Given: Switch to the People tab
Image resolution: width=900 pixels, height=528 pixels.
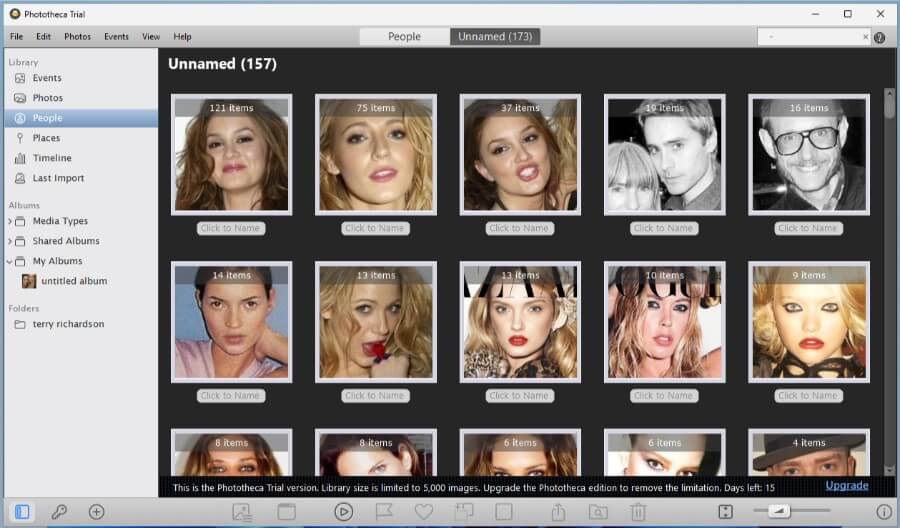Looking at the screenshot, I should point(404,37).
